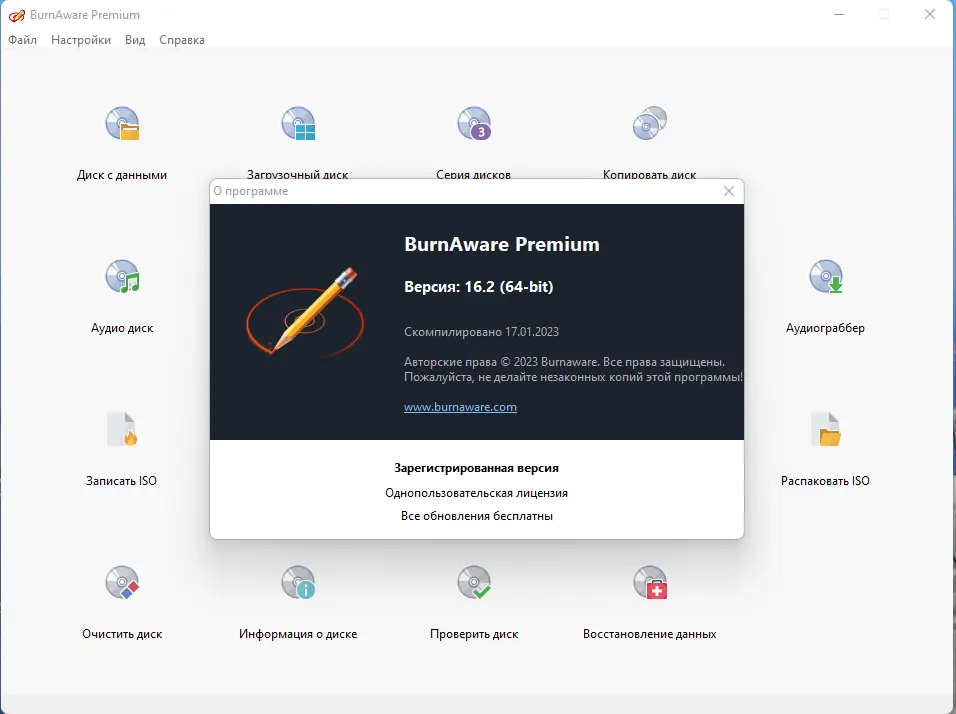Screen dimensions: 956x714
Task: Click the Диск с данными label
Action: click(122, 175)
